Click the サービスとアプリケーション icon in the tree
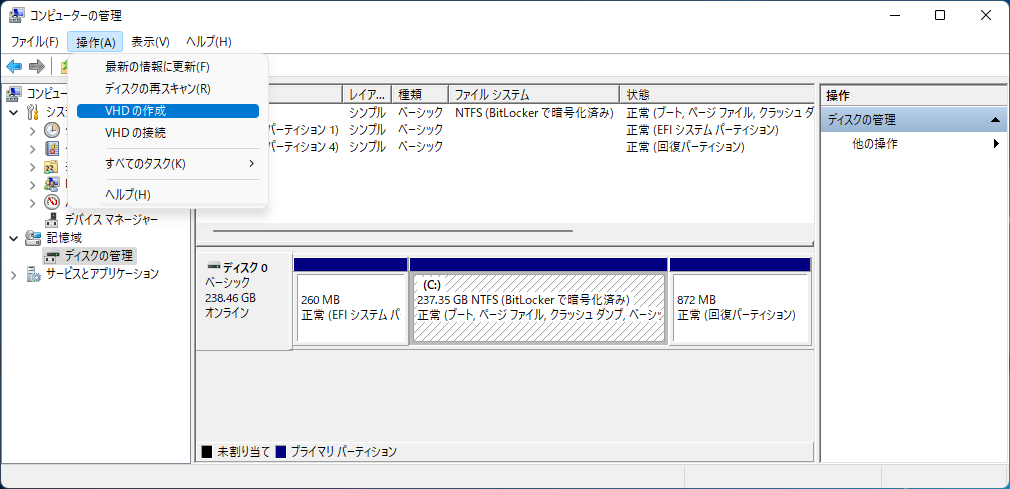The height and width of the screenshot is (489, 1010). pos(34,274)
